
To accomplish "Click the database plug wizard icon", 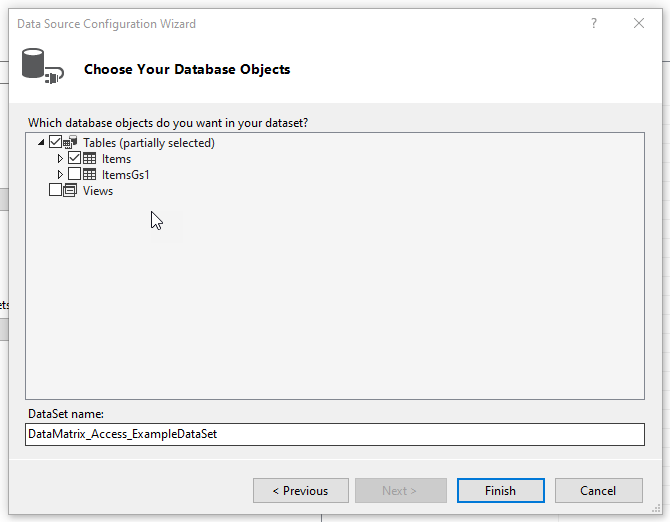I will (x=43, y=66).
